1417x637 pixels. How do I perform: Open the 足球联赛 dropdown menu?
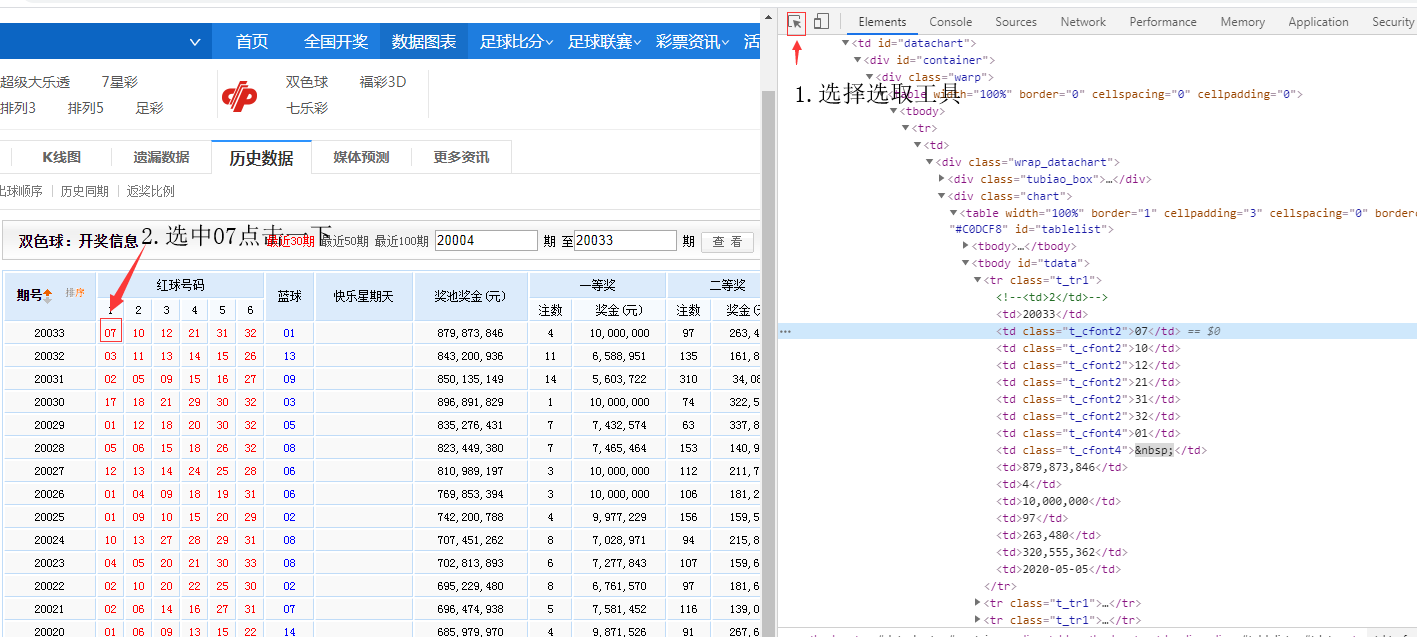click(605, 42)
